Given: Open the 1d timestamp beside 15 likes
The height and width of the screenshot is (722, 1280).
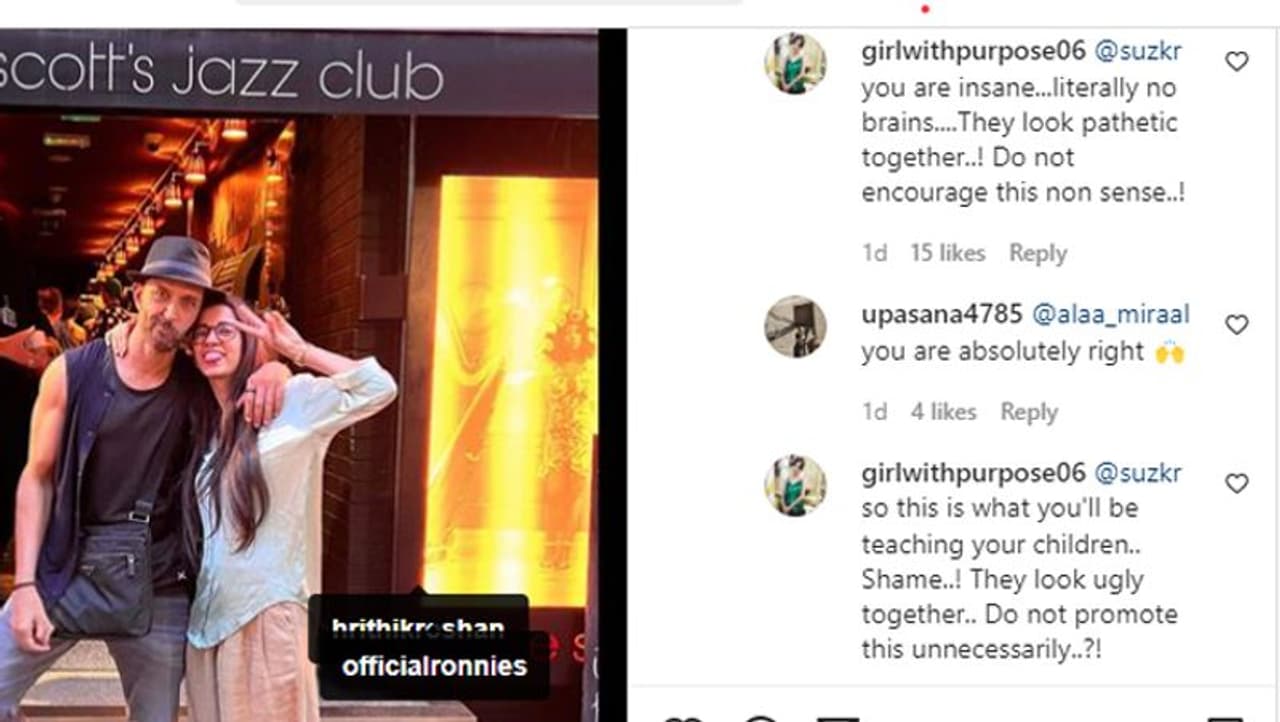Looking at the screenshot, I should (875, 253).
